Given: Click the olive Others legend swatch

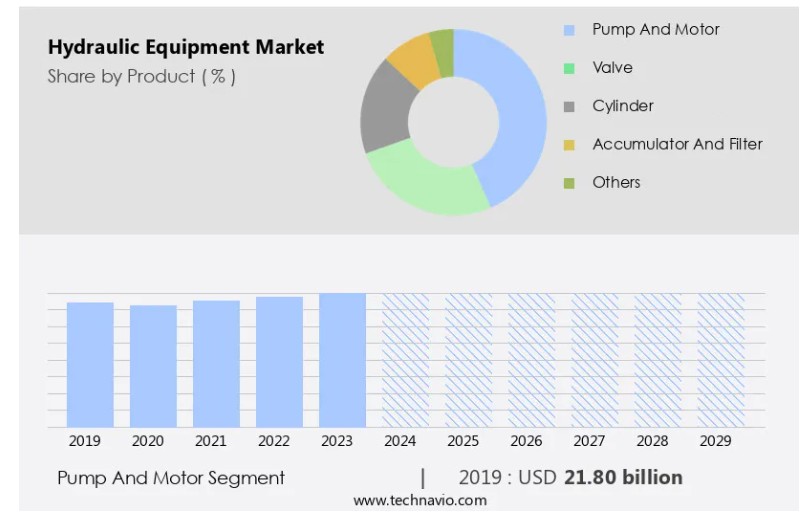Looking at the screenshot, I should (569, 183).
